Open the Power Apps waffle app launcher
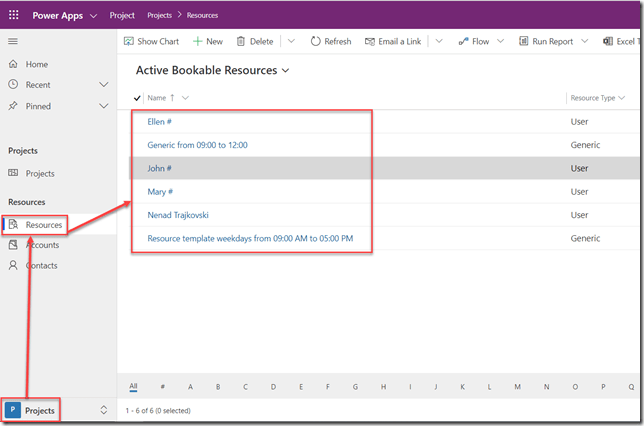The height and width of the screenshot is (426, 644). coord(14,16)
